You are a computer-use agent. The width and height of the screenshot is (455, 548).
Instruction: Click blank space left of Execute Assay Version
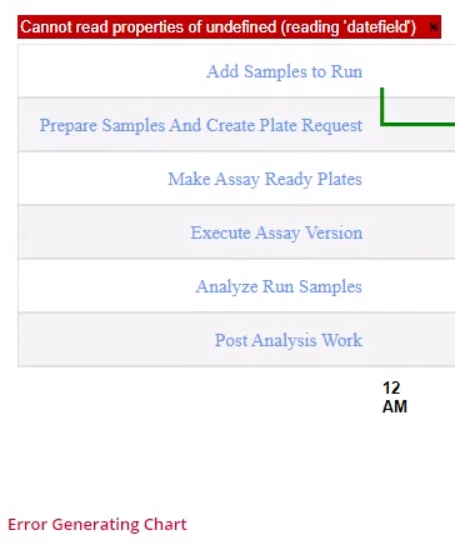pos(104,232)
